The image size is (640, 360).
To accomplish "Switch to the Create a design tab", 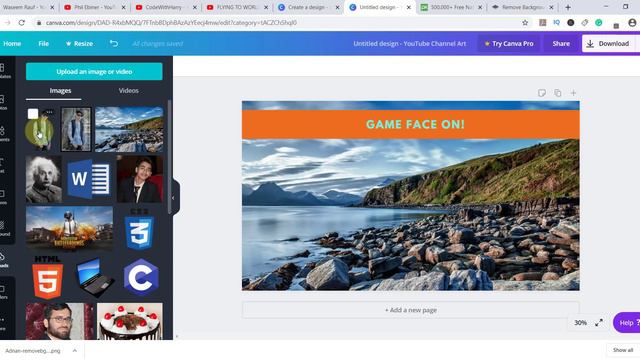I will coord(308,7).
